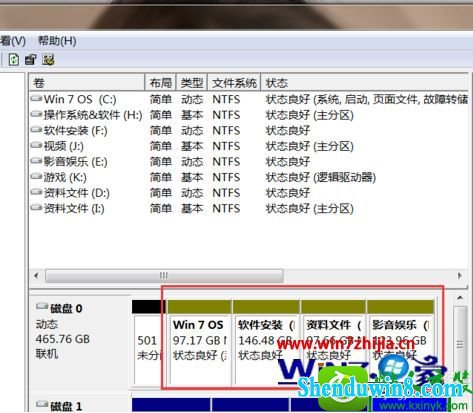Click the Refresh toolbar icon

pos(14,60)
